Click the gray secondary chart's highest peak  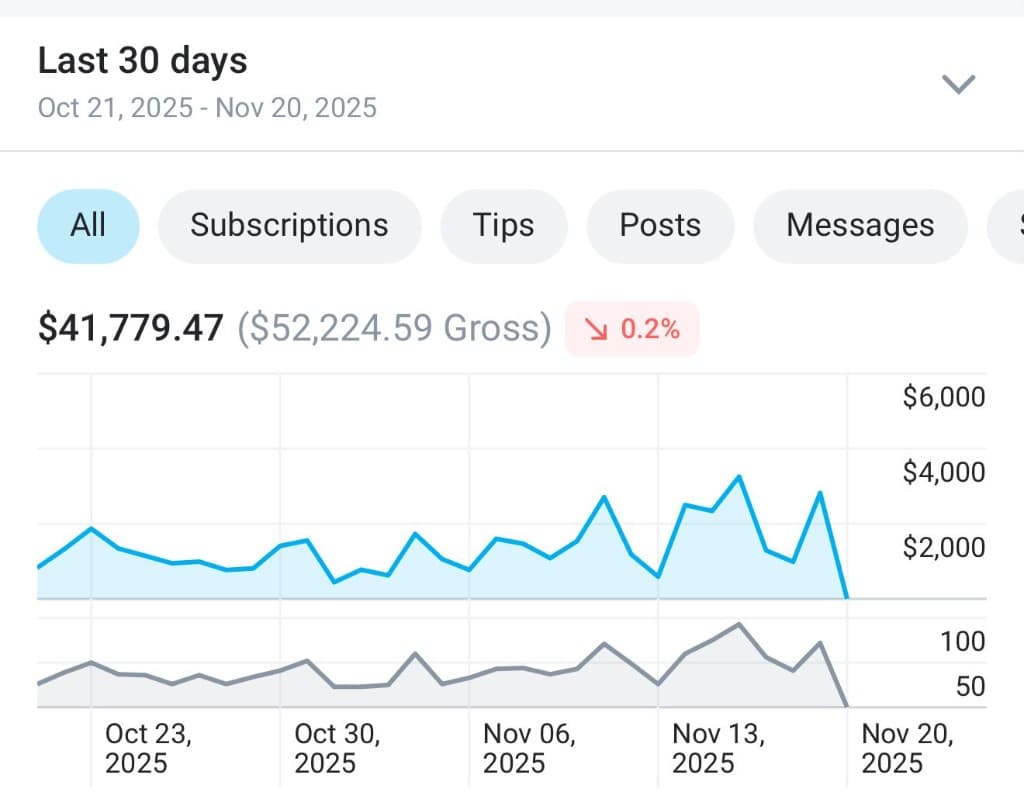(x=738, y=624)
